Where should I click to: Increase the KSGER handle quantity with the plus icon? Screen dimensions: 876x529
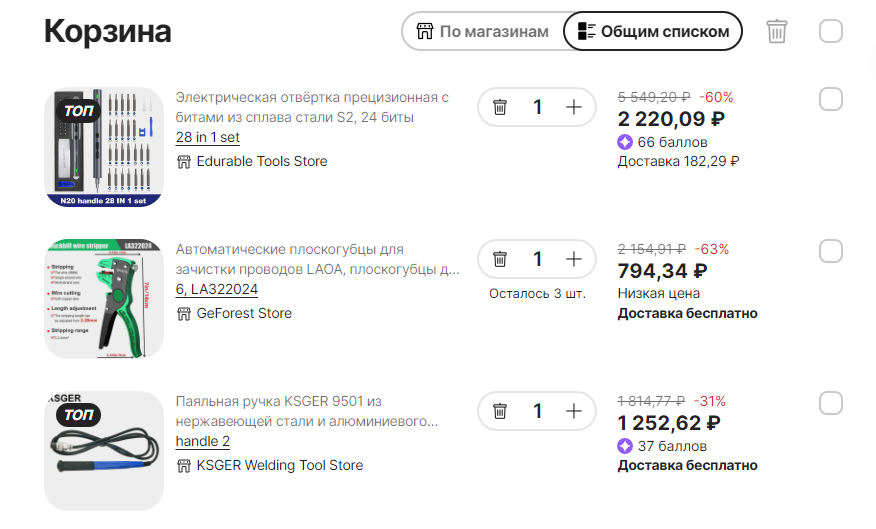point(574,411)
